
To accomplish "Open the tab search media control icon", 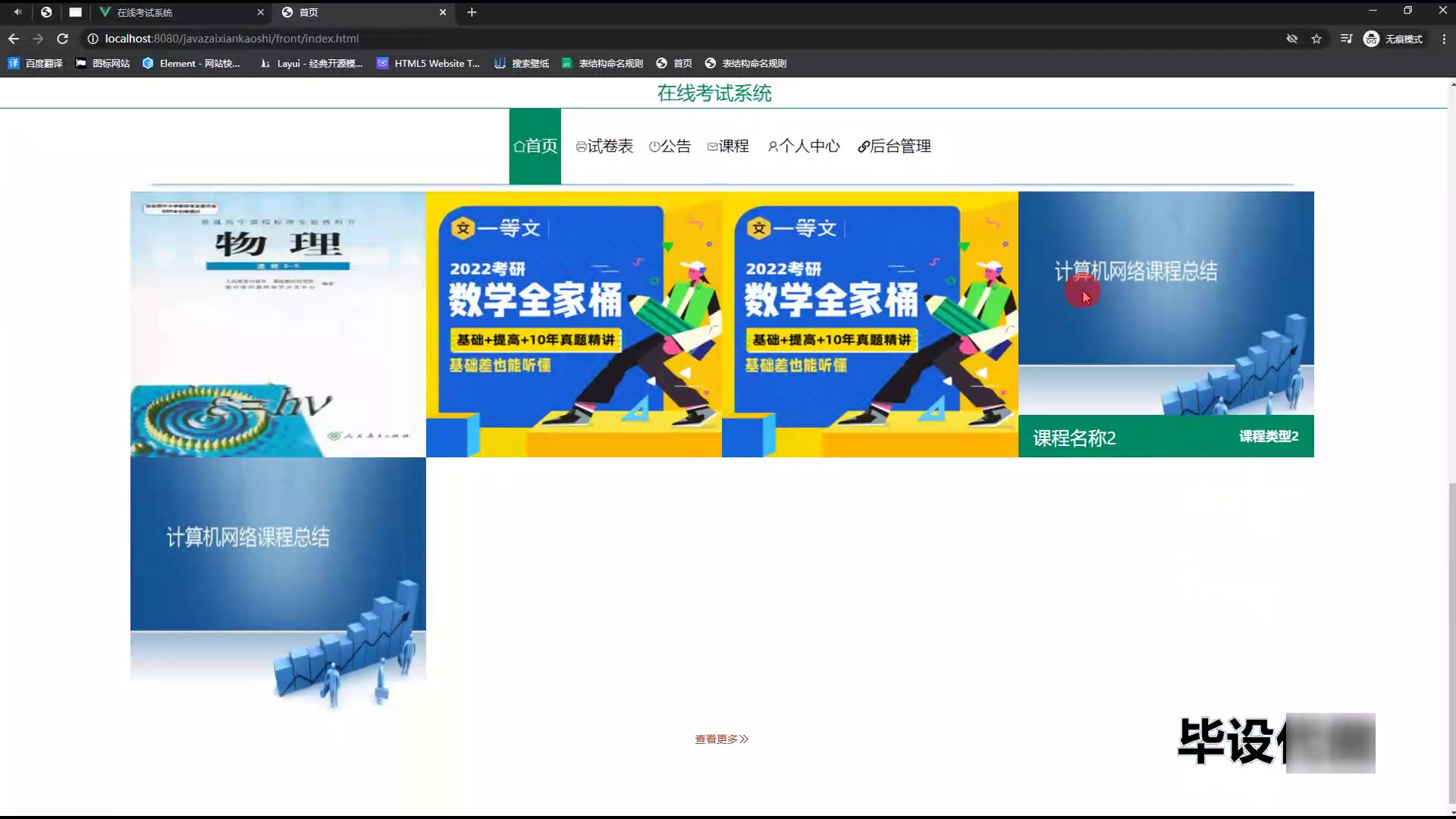I will coord(1346,39).
